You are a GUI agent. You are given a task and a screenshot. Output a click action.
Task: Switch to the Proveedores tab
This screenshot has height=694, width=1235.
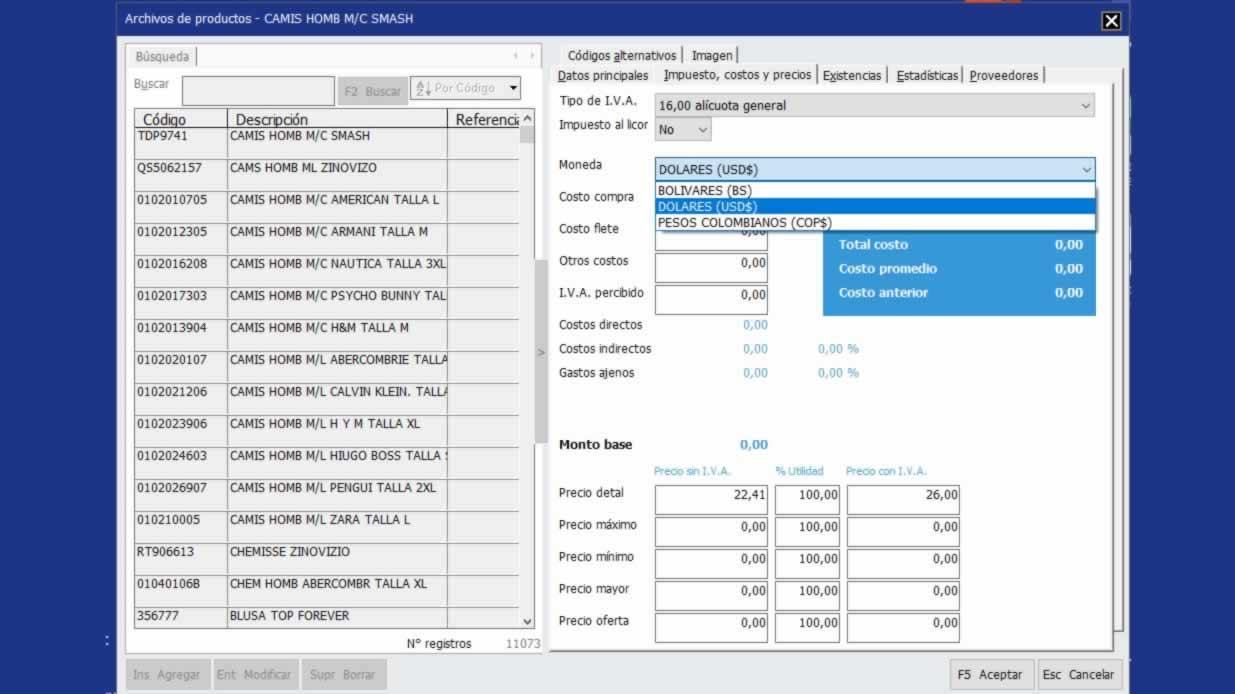1004,76
